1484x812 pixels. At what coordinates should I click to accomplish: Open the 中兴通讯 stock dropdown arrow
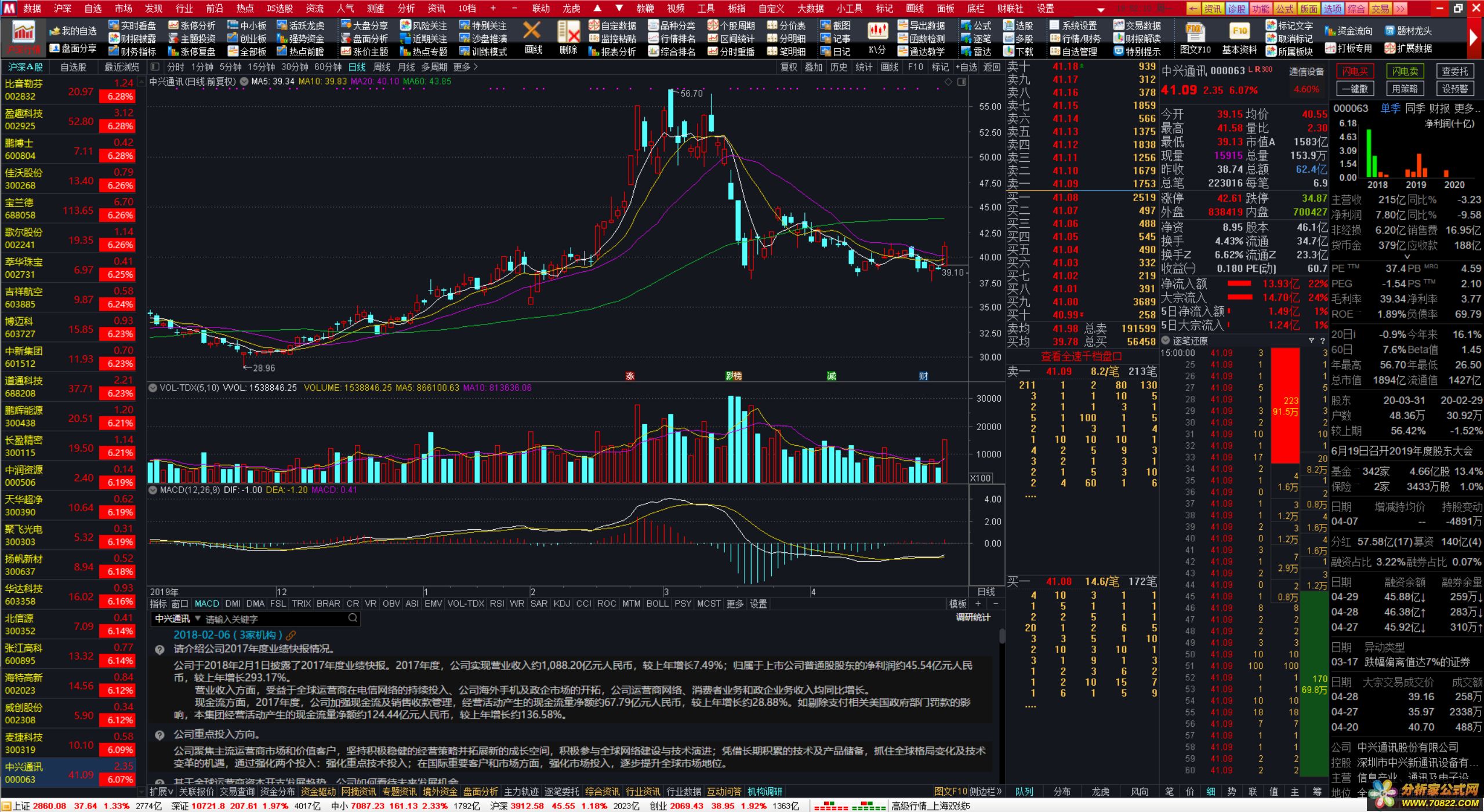click(198, 618)
